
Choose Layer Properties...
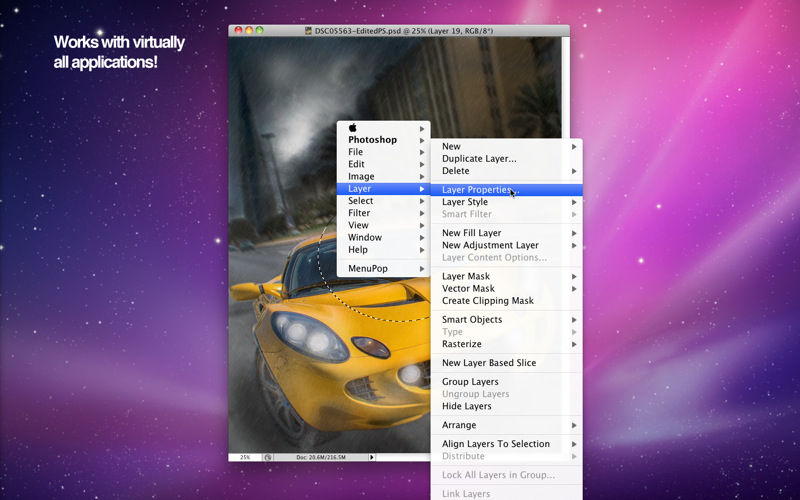(507, 190)
